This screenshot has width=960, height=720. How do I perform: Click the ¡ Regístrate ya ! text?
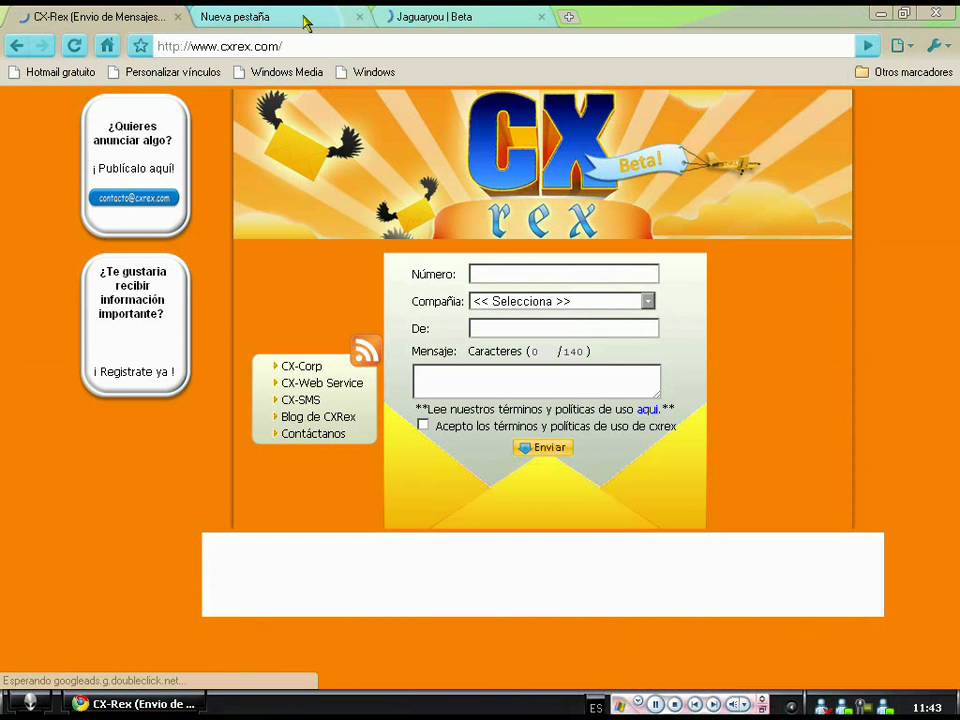pyautogui.click(x=134, y=372)
